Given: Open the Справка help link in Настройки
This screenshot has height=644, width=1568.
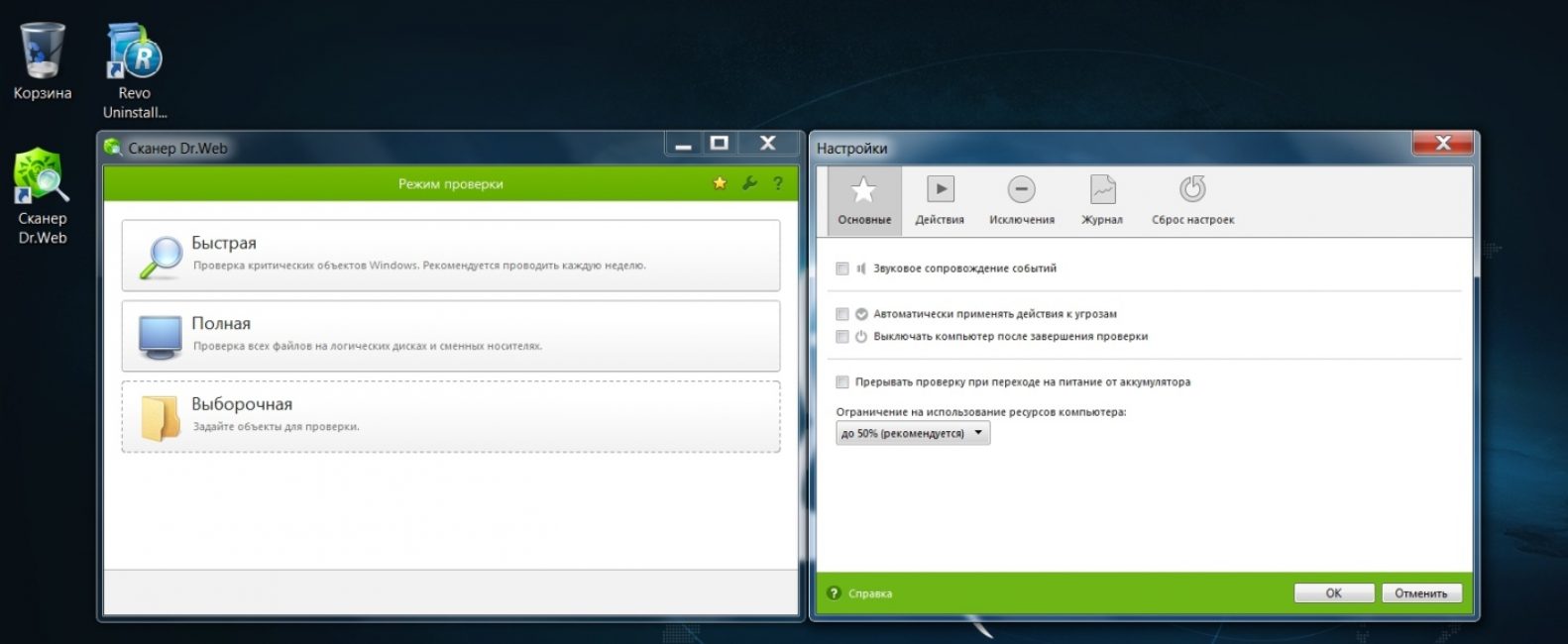Looking at the screenshot, I should [x=870, y=593].
